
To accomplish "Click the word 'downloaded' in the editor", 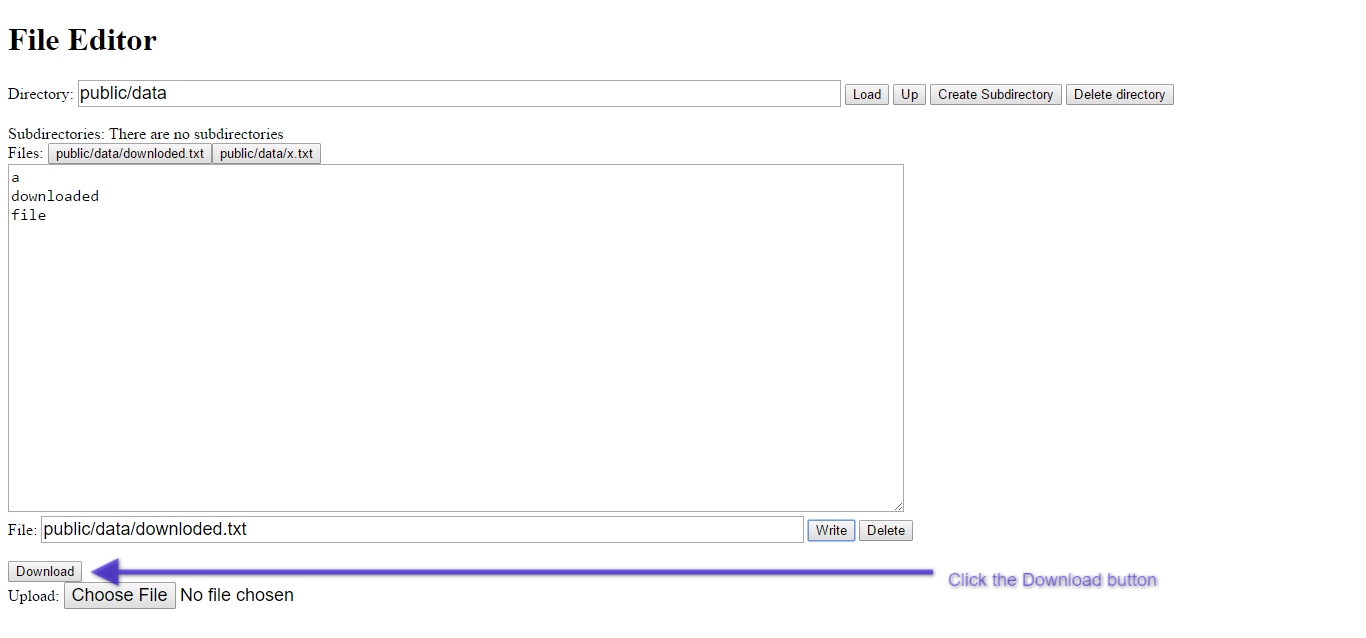I will [x=55, y=196].
